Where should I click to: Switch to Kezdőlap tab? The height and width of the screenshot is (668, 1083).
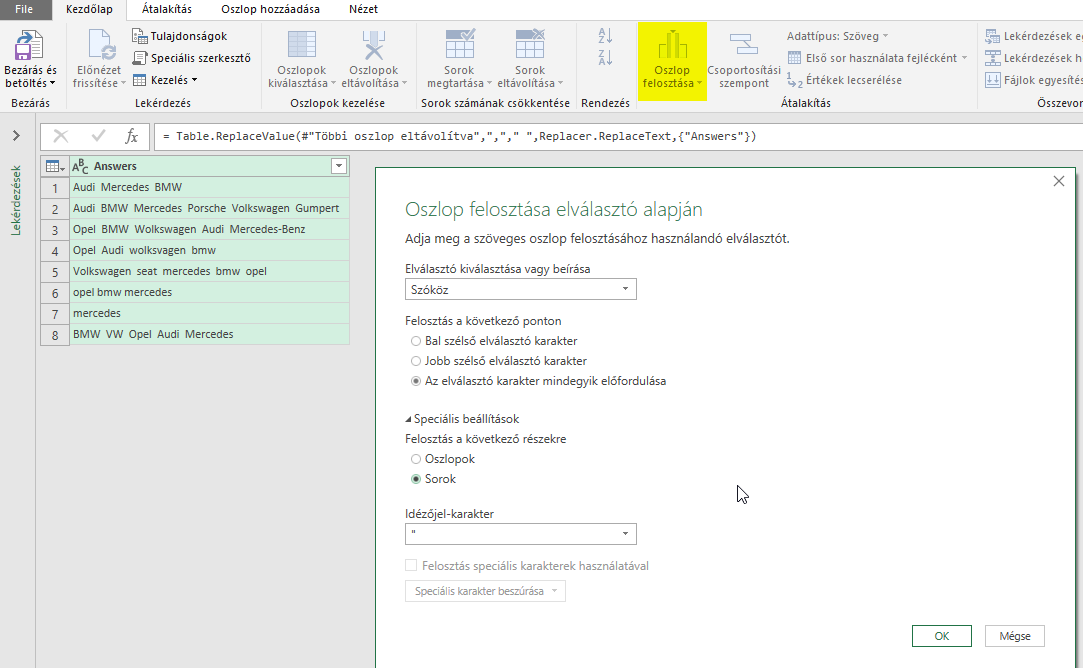coord(89,10)
